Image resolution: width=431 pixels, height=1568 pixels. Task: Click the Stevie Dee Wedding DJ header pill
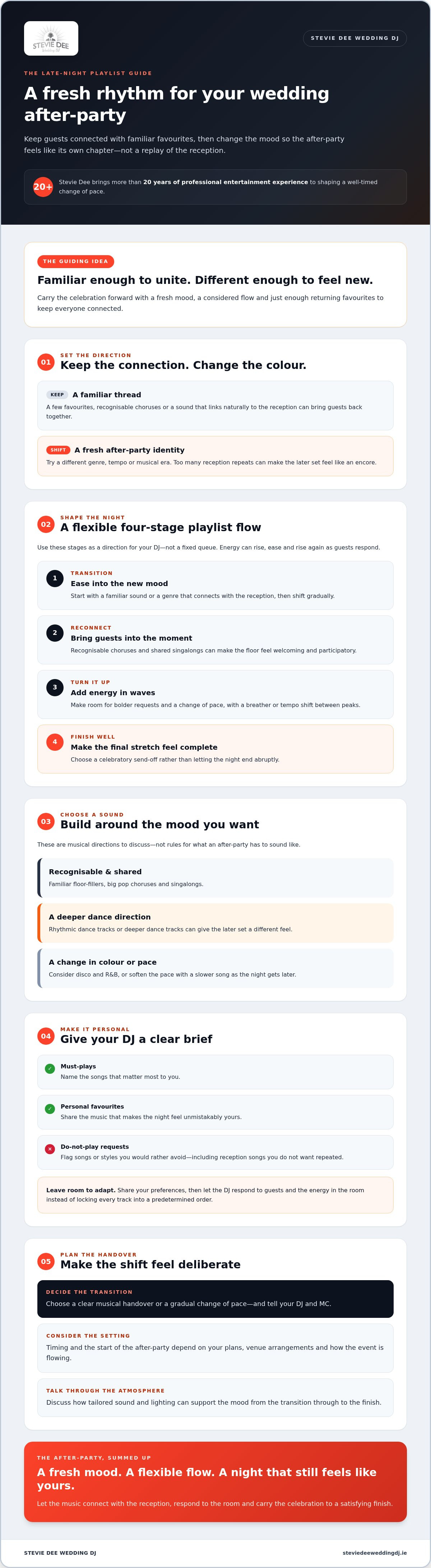[355, 38]
